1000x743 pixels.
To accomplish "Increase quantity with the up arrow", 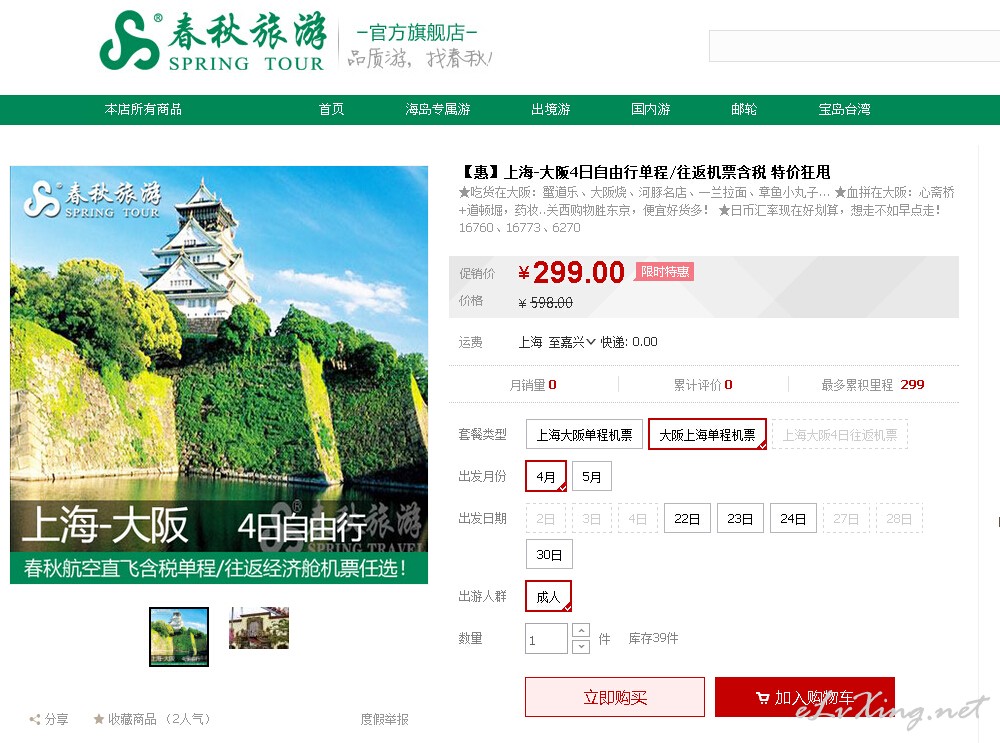I will click(x=580, y=631).
